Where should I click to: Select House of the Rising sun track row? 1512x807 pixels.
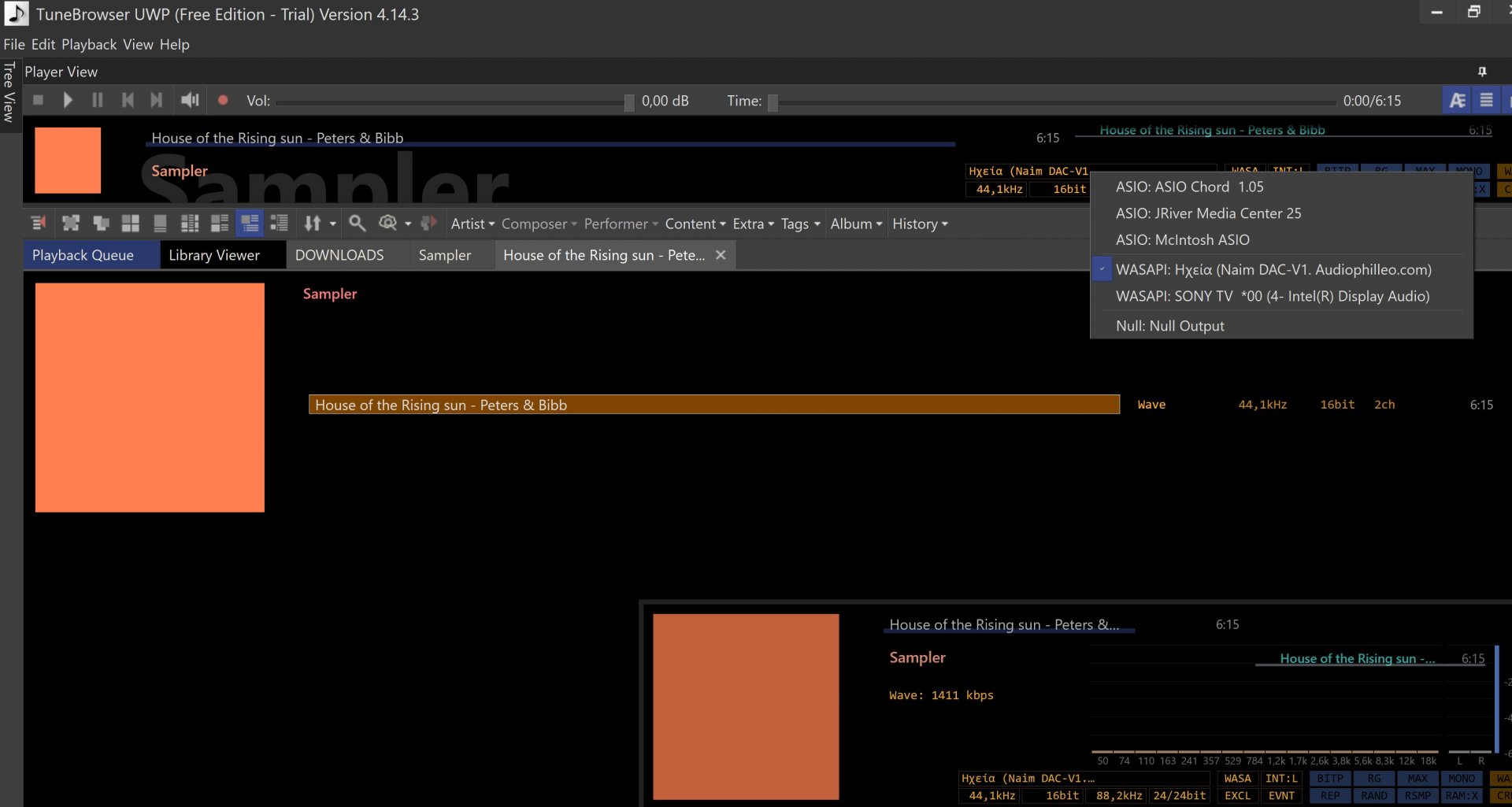tap(713, 405)
